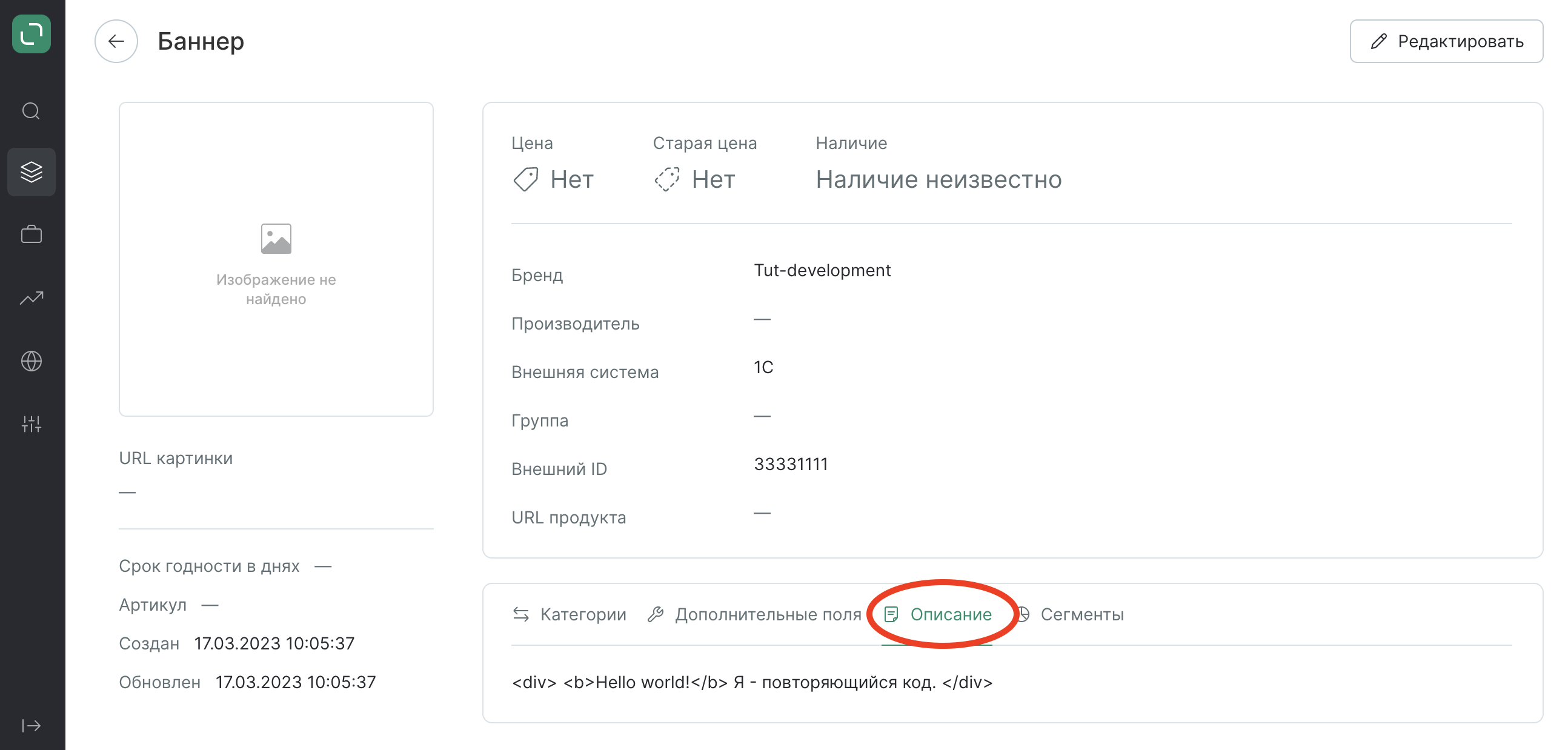Click the Наличие неизвестно status text
Viewport: 1568px width, 750px height.
(x=938, y=179)
